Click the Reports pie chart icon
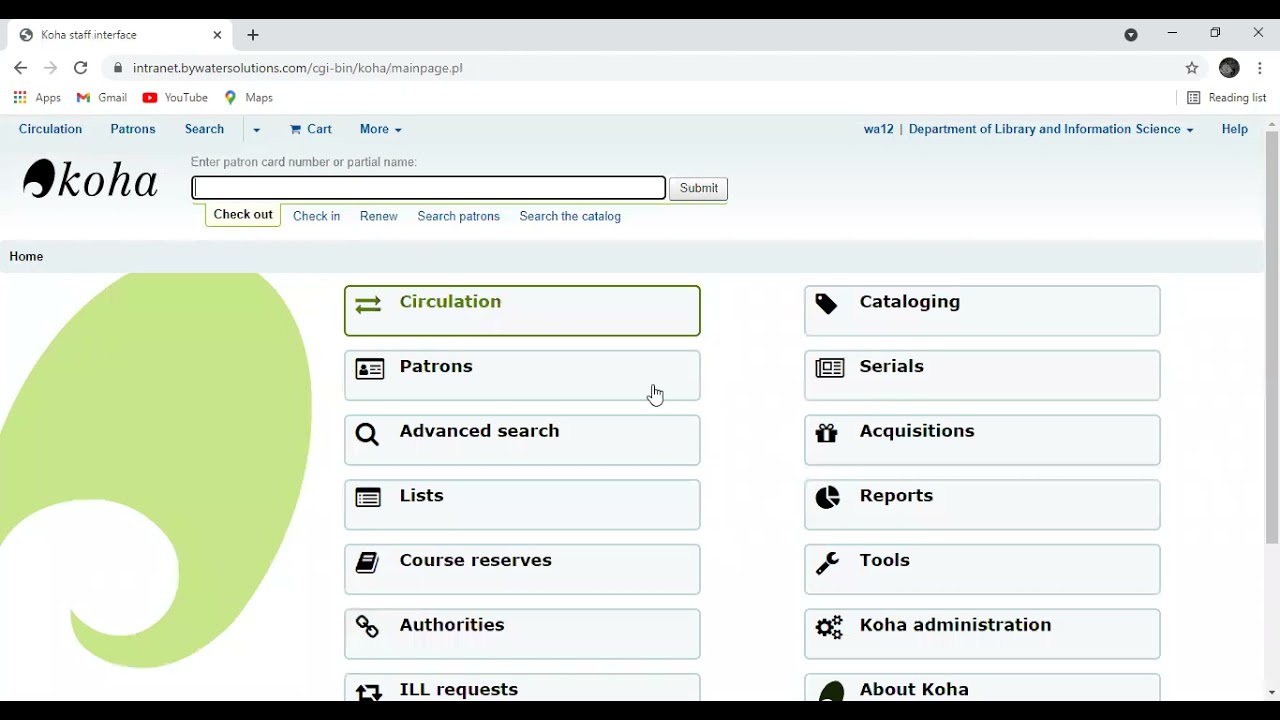 (x=828, y=498)
